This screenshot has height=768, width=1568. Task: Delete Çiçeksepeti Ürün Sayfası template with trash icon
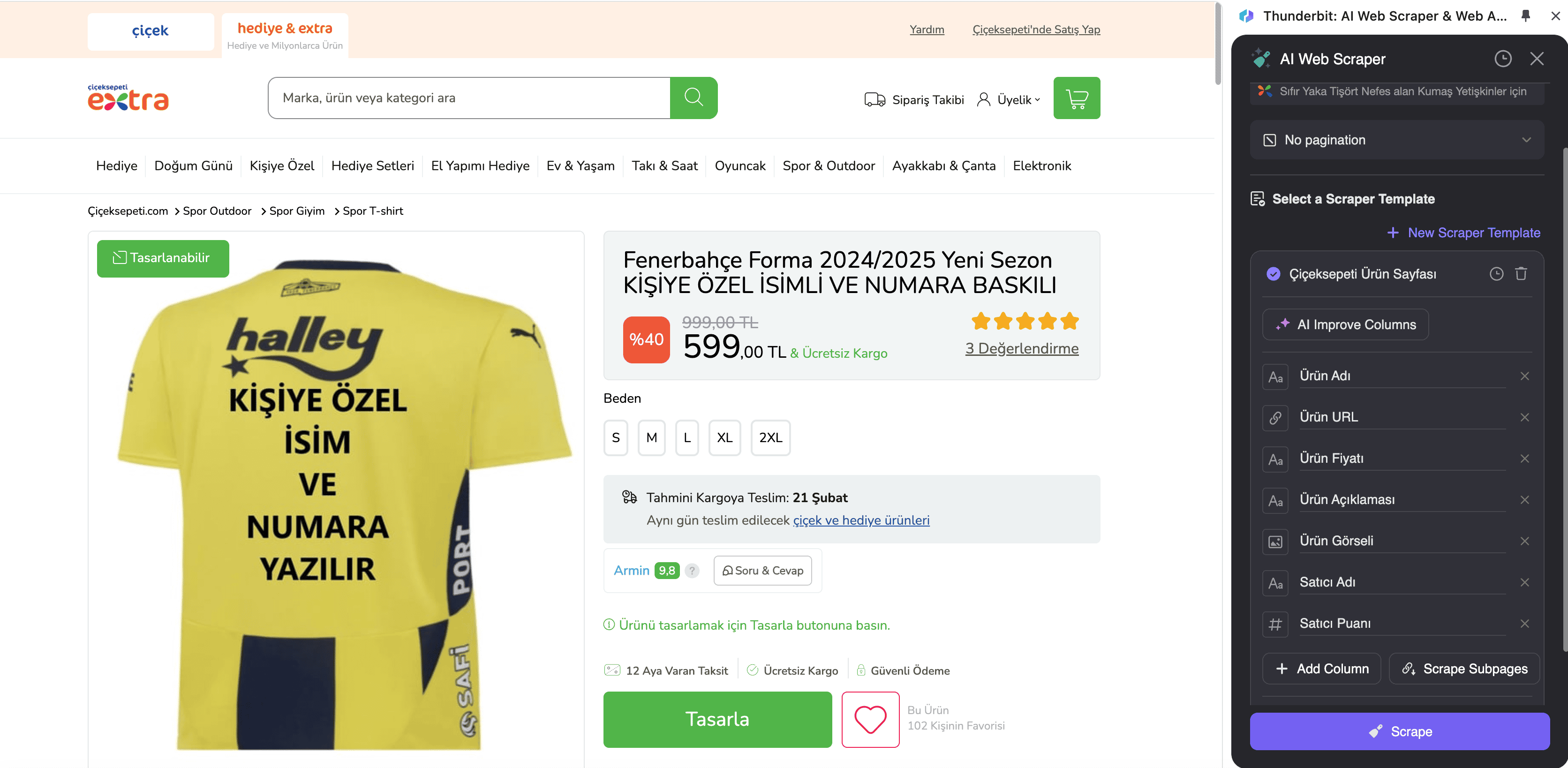tap(1521, 274)
